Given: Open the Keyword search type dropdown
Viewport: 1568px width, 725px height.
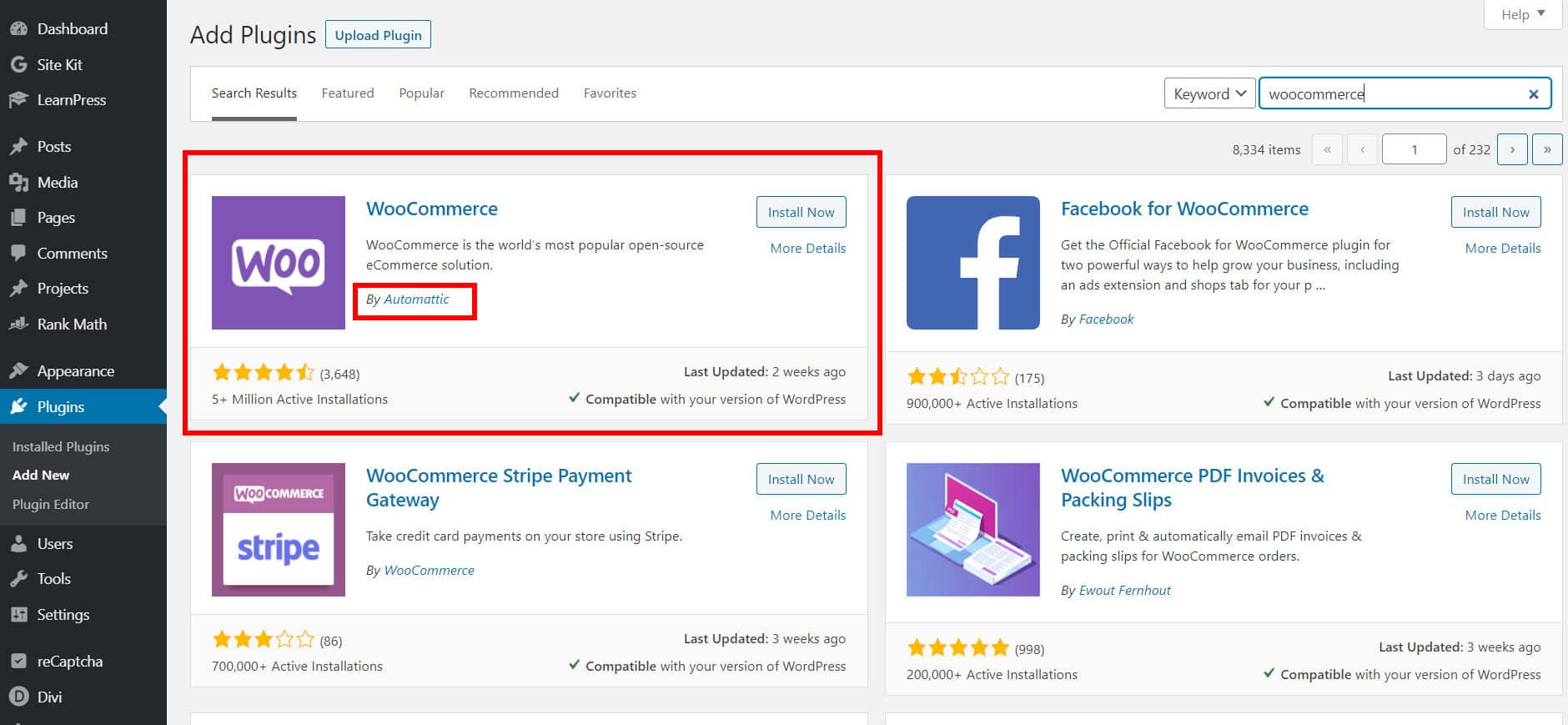Looking at the screenshot, I should click(1209, 93).
